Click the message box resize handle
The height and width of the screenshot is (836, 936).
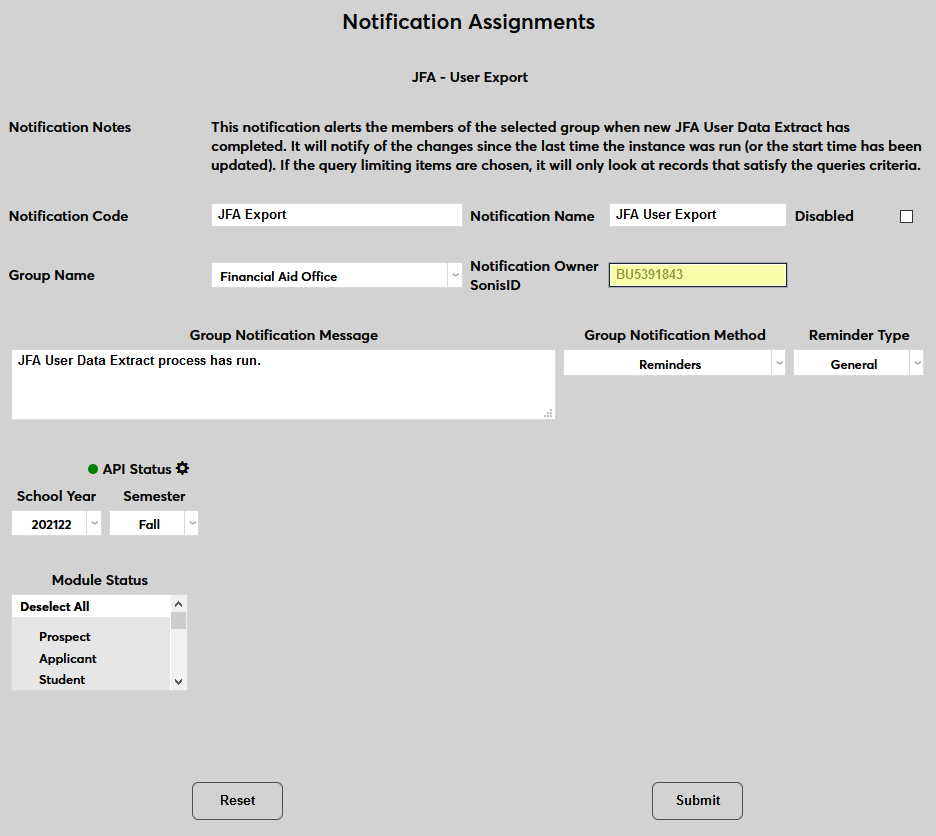point(548,413)
